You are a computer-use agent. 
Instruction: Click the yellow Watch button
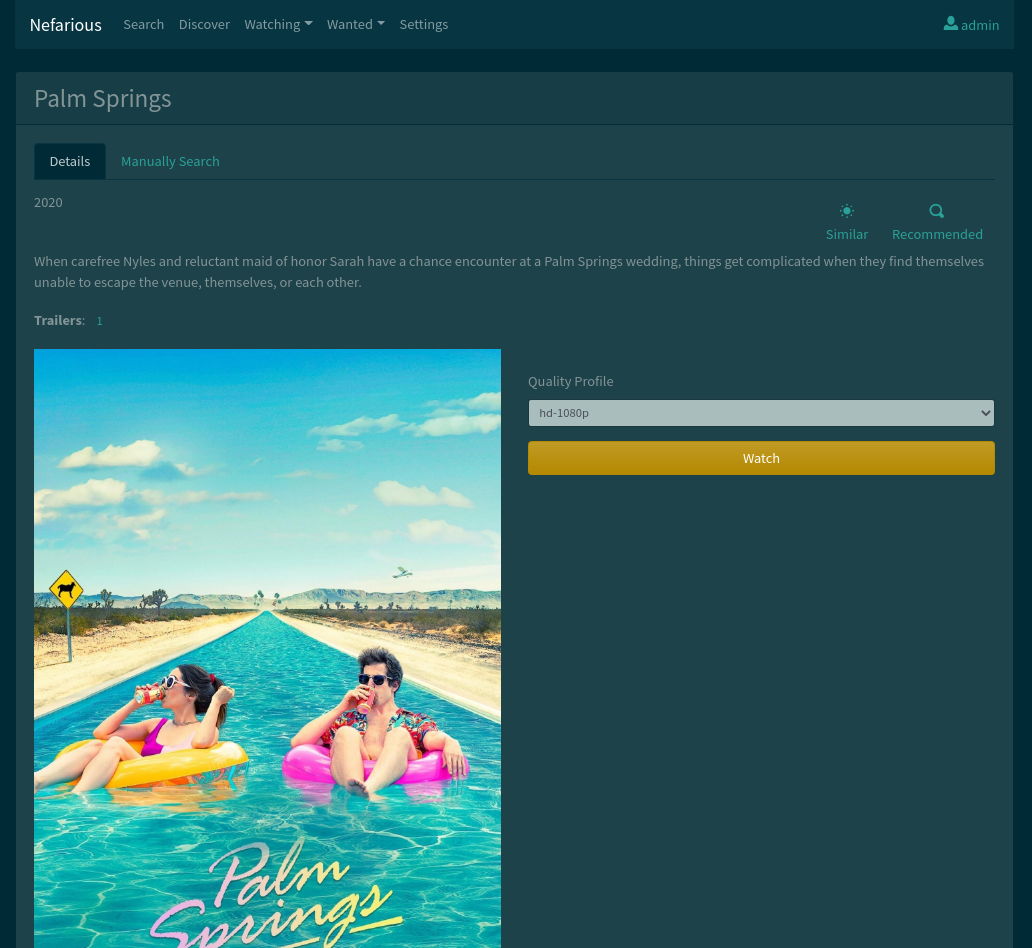[761, 458]
